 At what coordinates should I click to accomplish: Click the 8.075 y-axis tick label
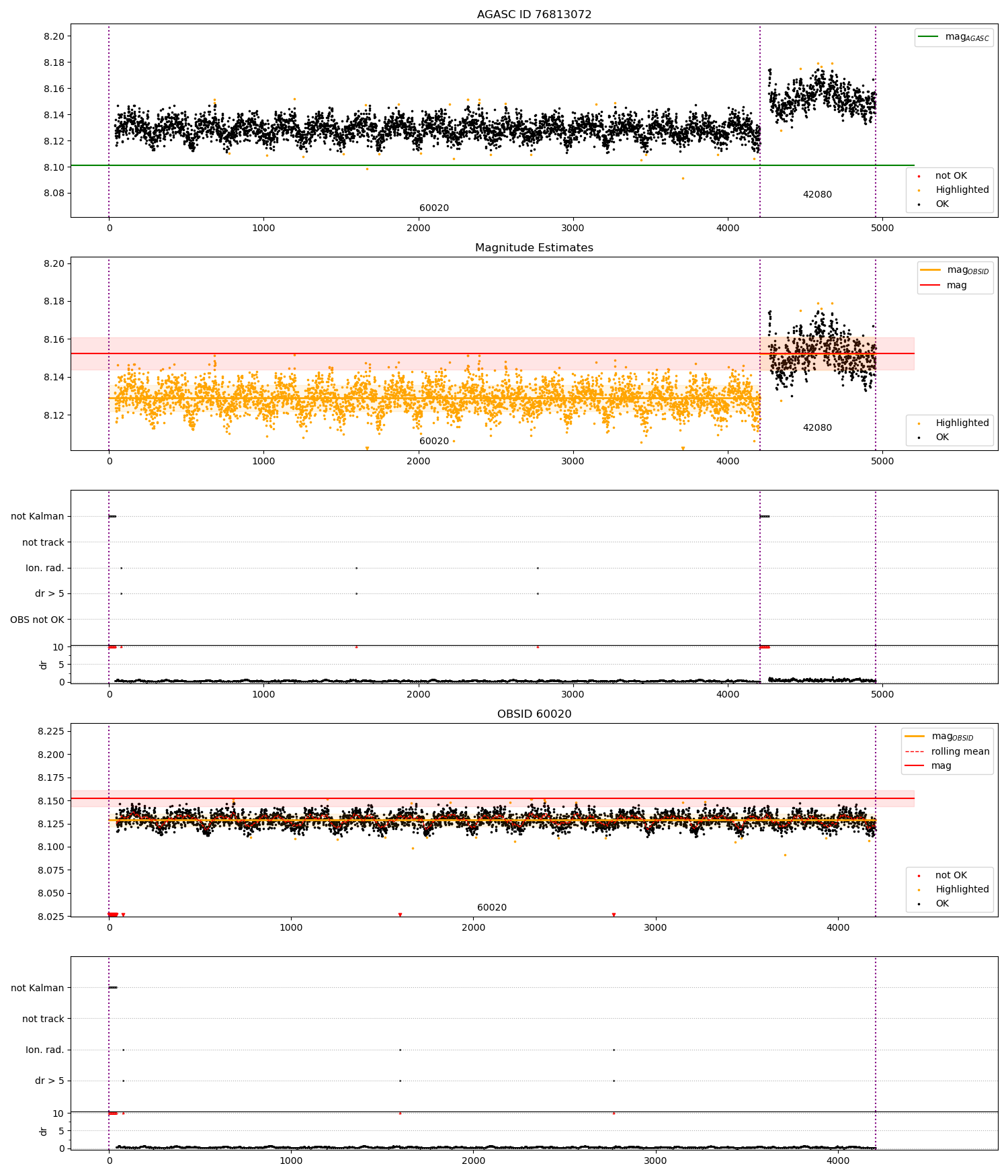(50, 870)
